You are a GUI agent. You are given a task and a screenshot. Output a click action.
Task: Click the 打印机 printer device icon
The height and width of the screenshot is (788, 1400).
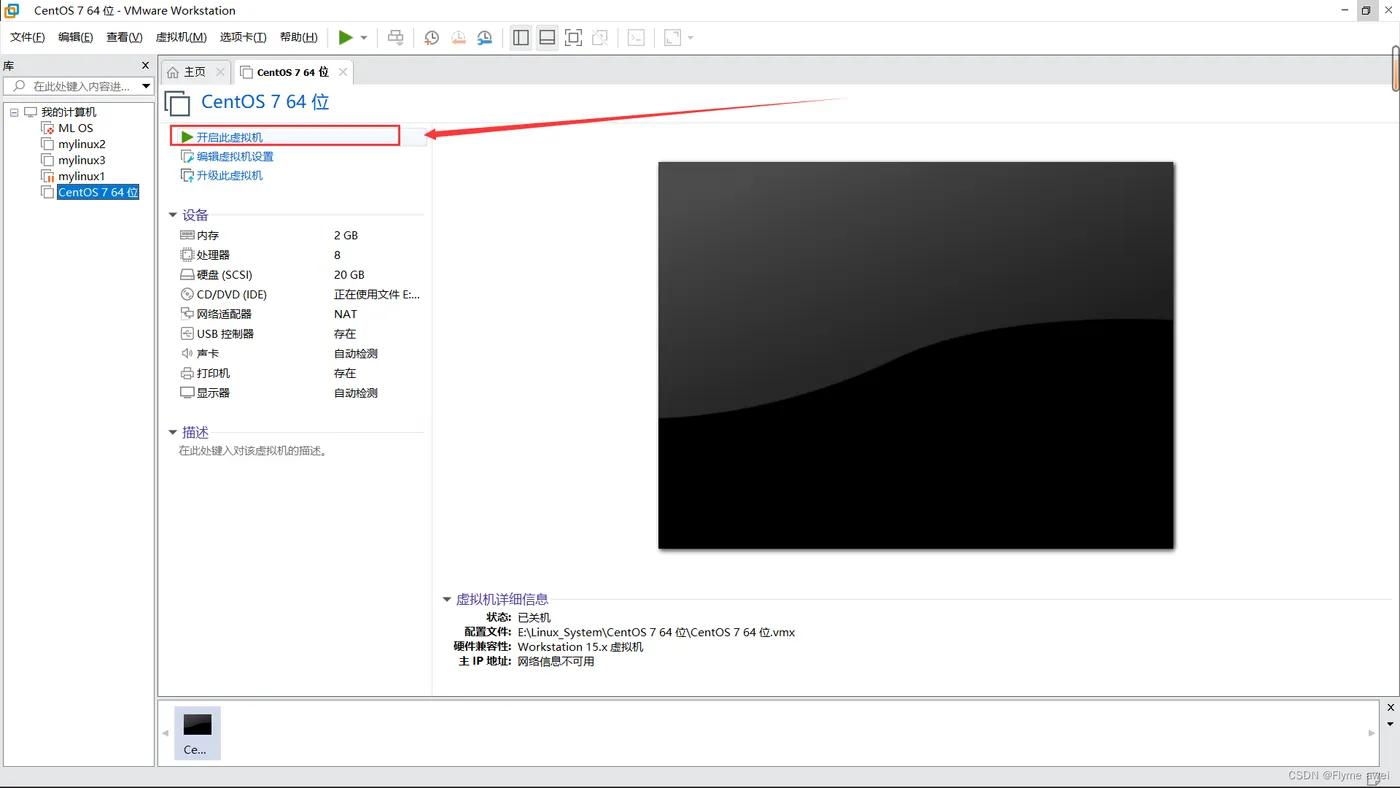(x=187, y=373)
